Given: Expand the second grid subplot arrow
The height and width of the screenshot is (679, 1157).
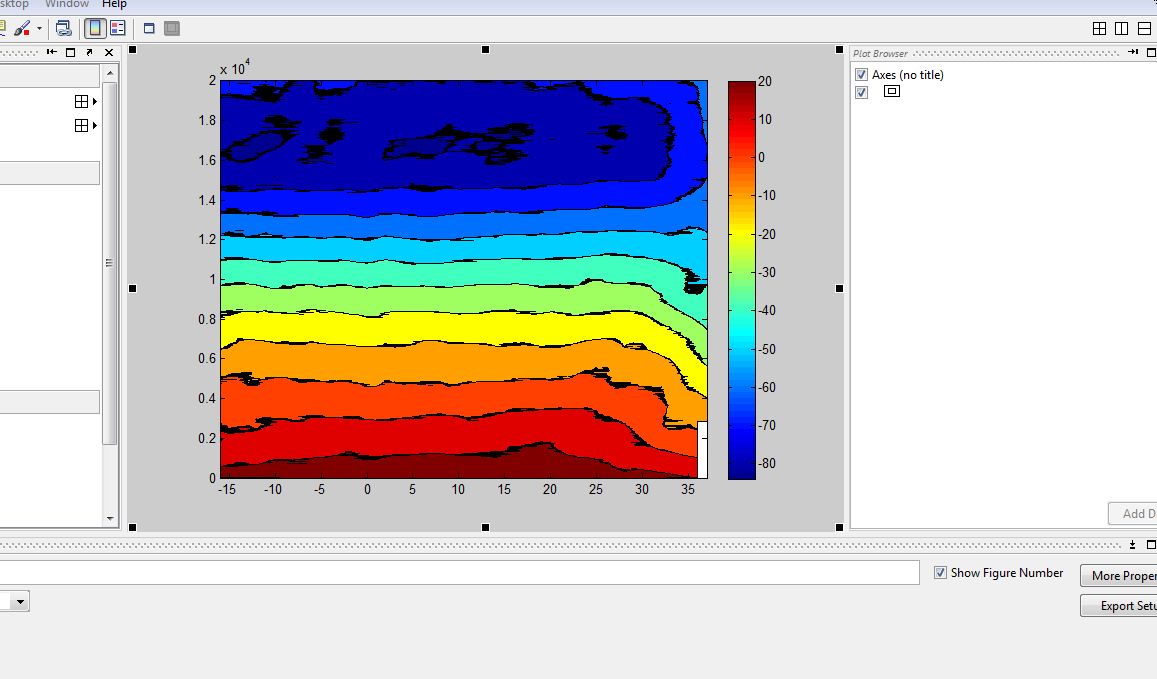Looking at the screenshot, I should click(95, 125).
